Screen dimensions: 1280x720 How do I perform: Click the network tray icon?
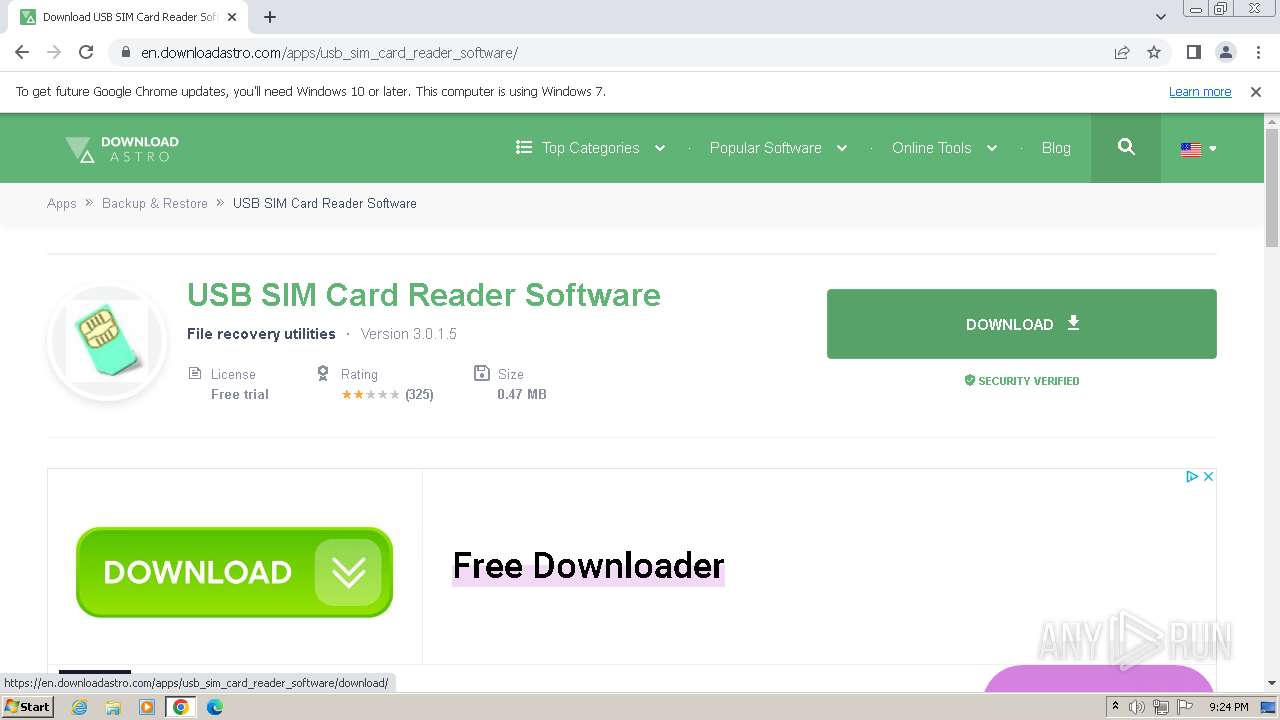coord(1161,707)
